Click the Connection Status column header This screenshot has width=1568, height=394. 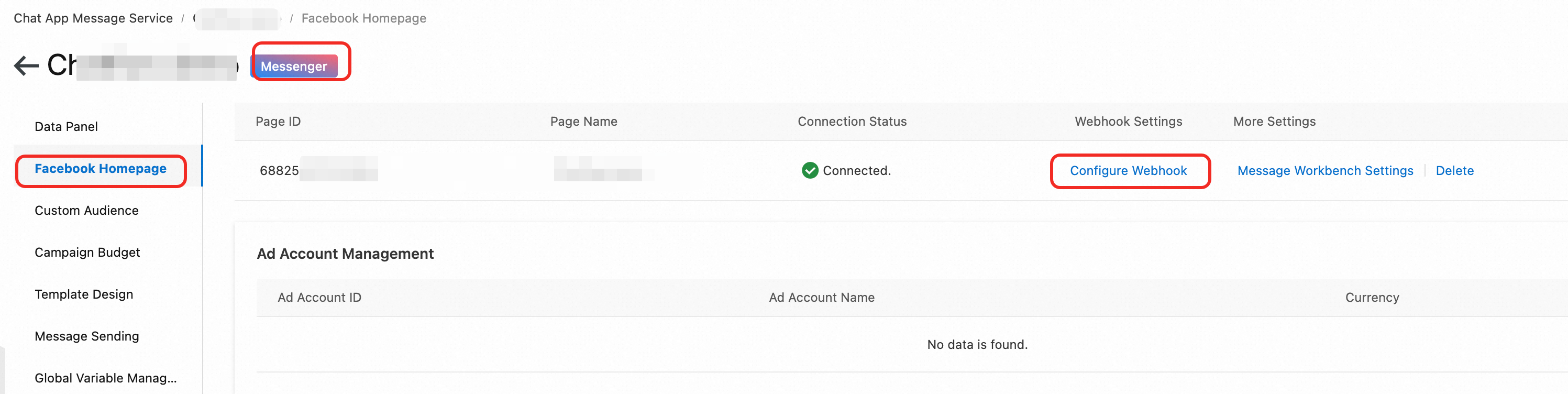852,122
